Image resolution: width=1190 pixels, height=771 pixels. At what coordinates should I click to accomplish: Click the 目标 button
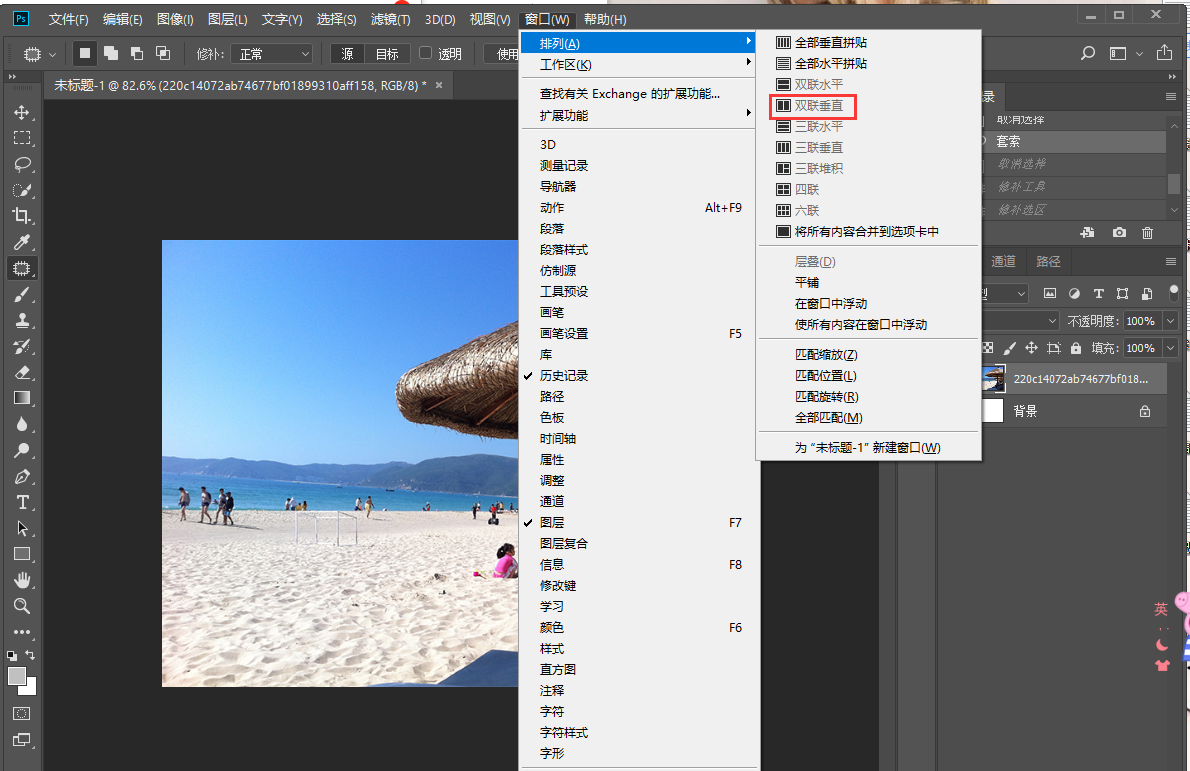pyautogui.click(x=387, y=54)
